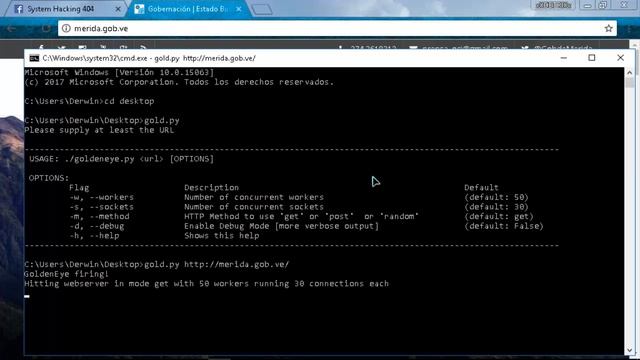Click the 'Microsoft Windows [Versión 10.0.15063]' line
The height and width of the screenshot is (360, 640).
[x=119, y=73]
